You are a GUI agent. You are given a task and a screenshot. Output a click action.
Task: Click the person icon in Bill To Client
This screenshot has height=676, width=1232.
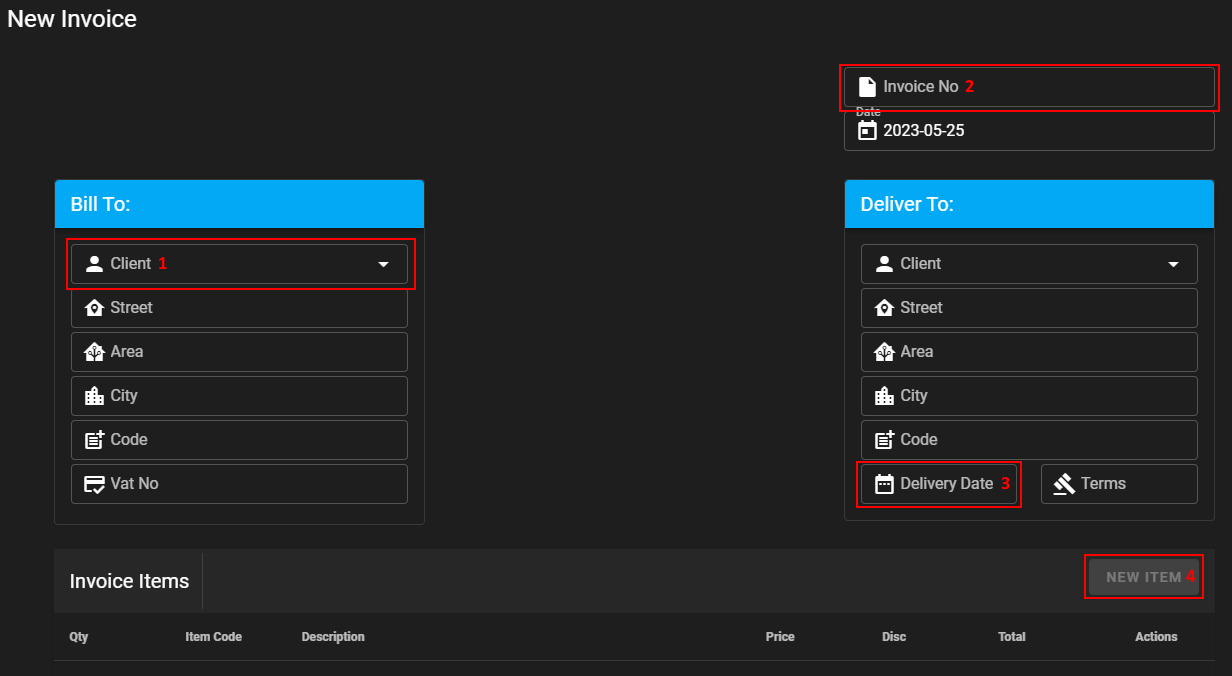[95, 264]
